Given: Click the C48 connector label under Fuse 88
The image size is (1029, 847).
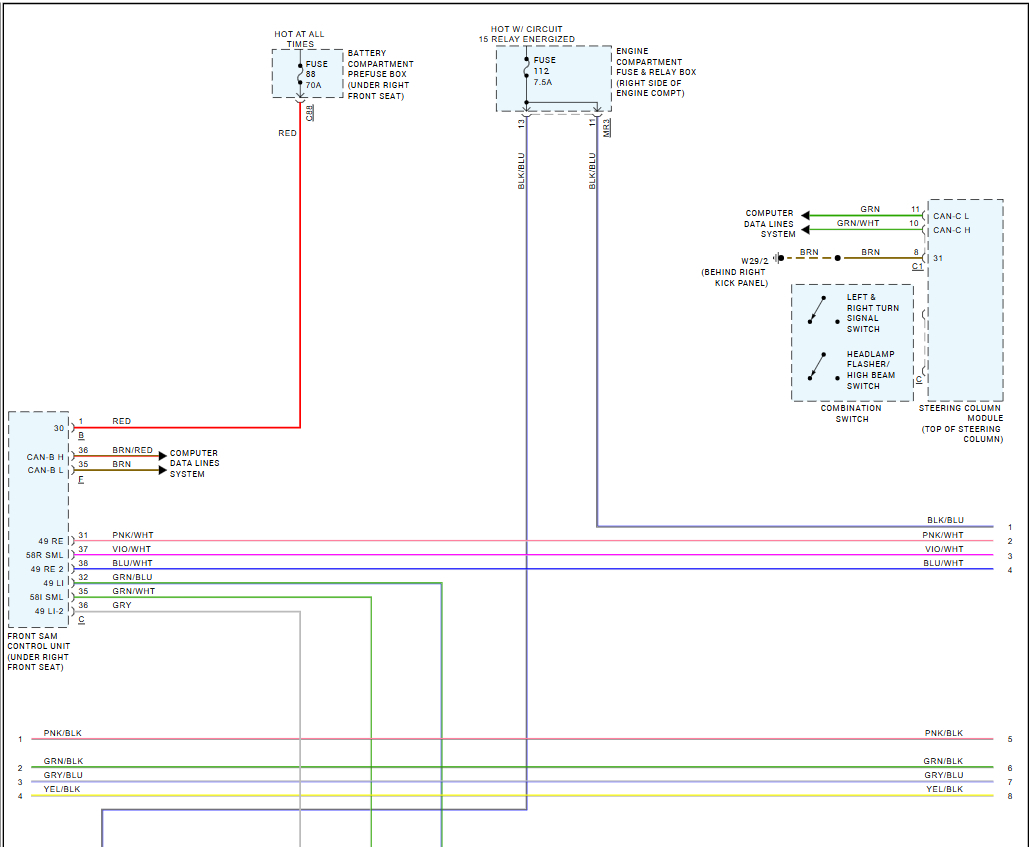Looking at the screenshot, I should click(x=310, y=112).
